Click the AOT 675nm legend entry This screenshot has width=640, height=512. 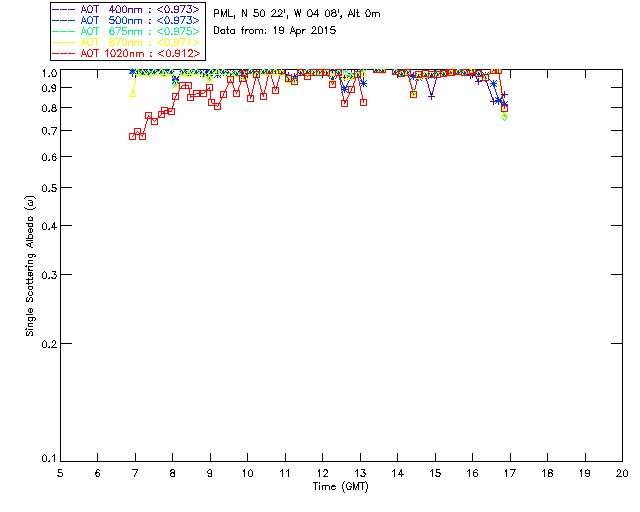126,31
